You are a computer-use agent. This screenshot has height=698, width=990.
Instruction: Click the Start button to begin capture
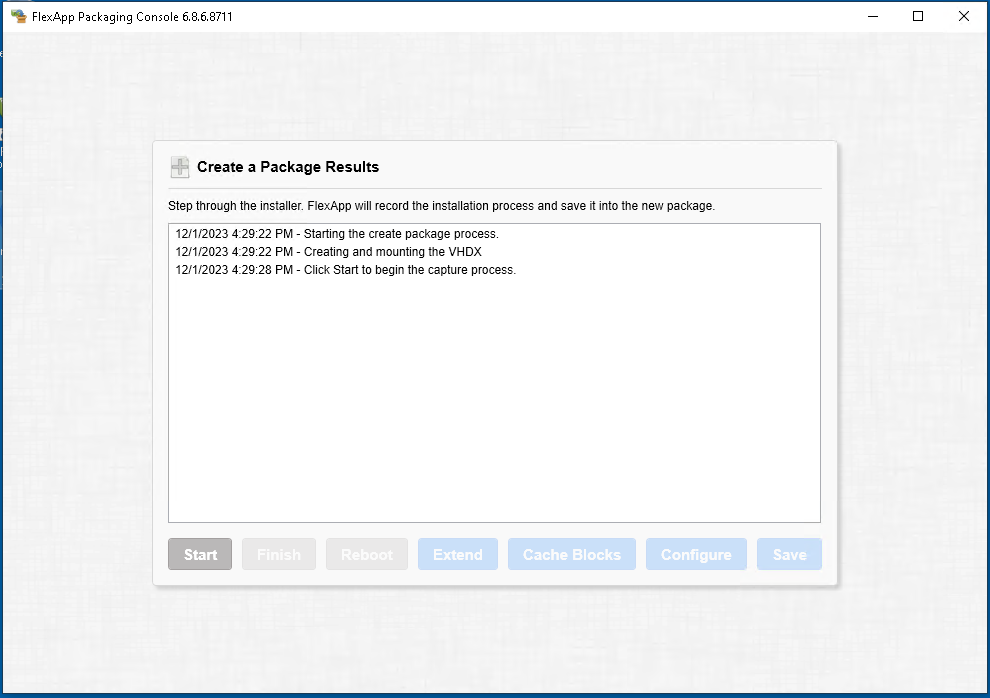coord(200,554)
